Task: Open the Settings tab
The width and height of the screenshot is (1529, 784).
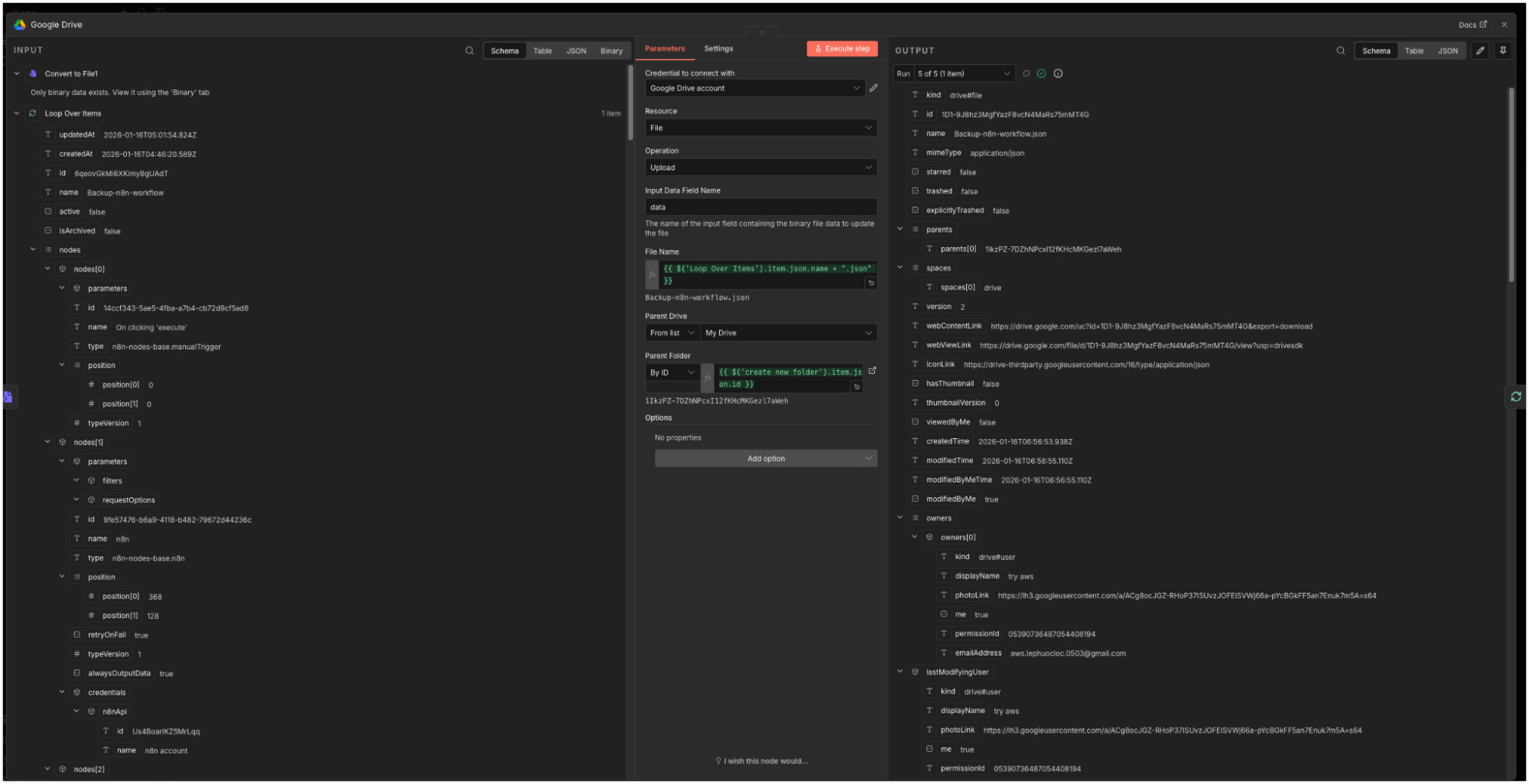Action: 718,49
